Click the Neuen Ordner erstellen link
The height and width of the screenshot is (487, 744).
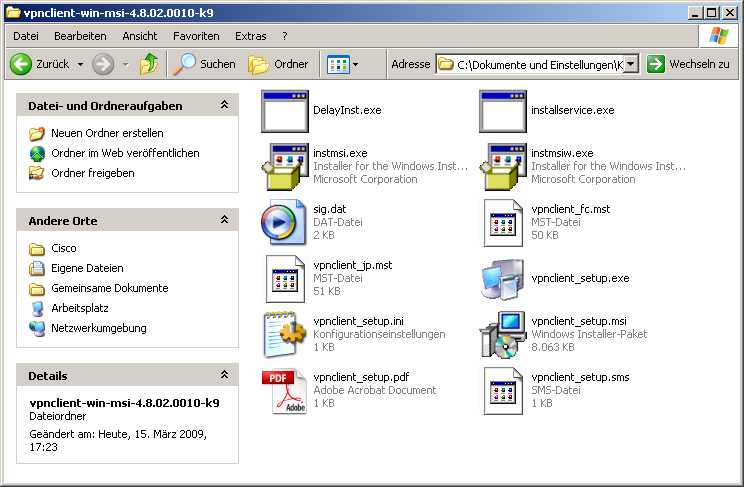(107, 133)
